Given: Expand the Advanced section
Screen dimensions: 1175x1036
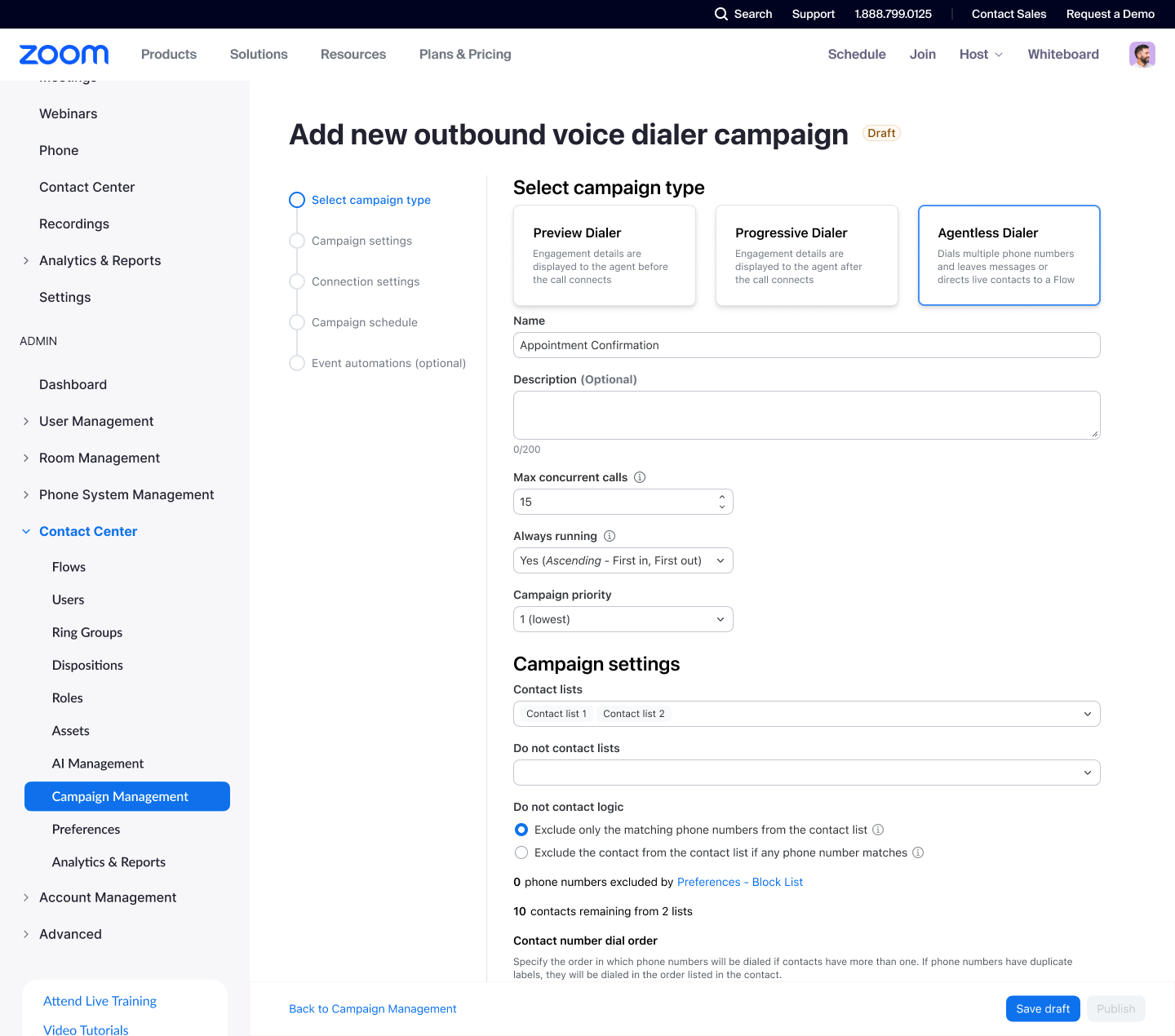Looking at the screenshot, I should tap(26, 934).
